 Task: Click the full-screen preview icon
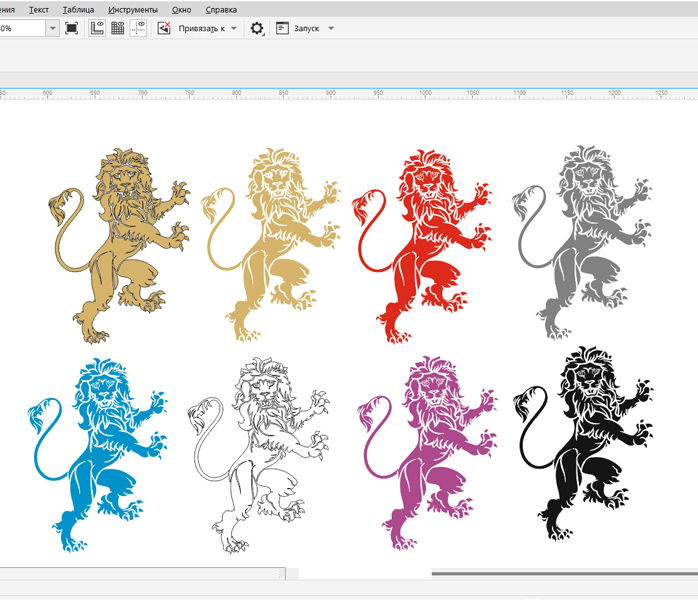(x=71, y=29)
